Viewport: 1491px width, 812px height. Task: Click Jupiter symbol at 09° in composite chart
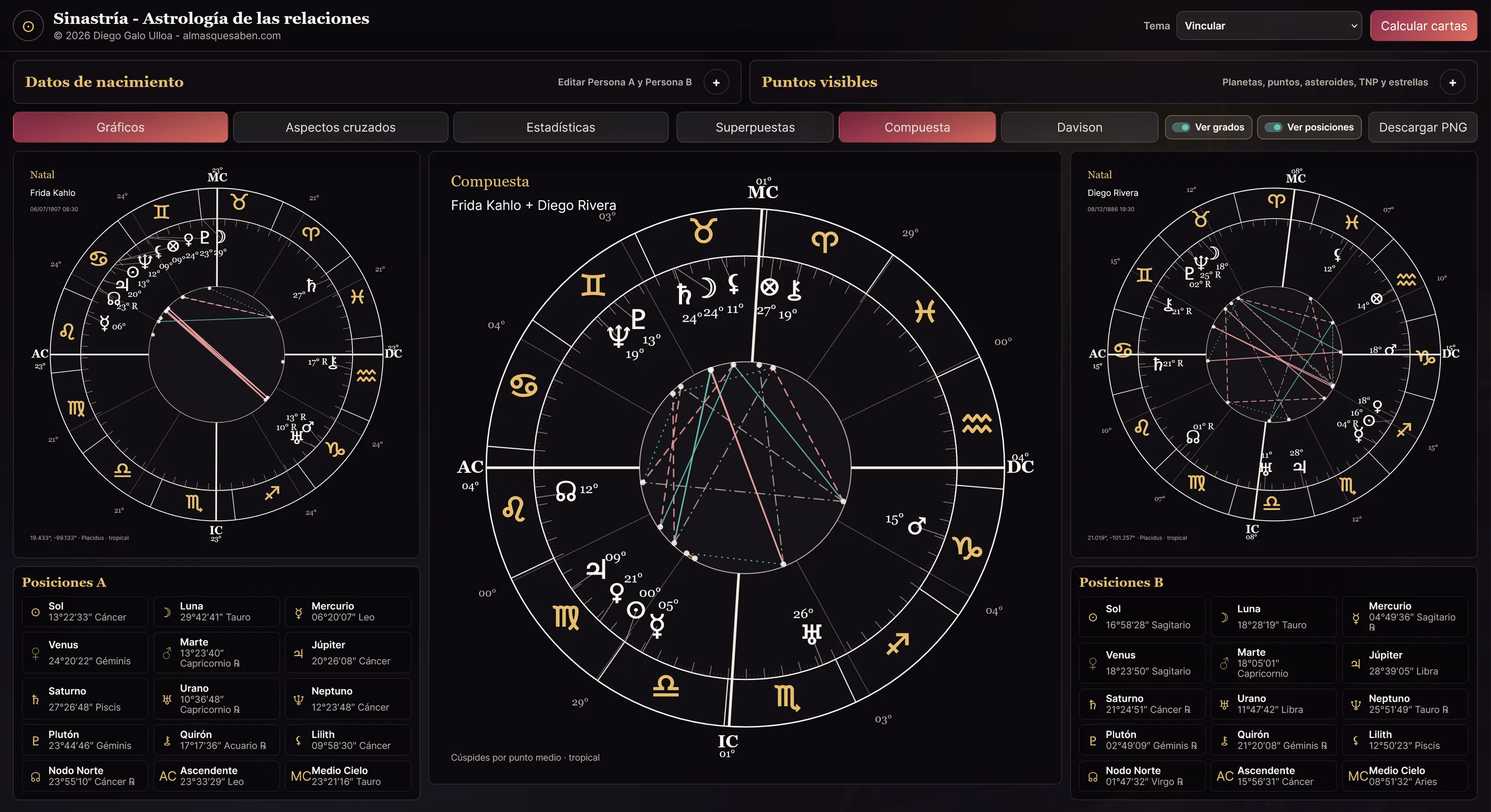click(x=596, y=569)
